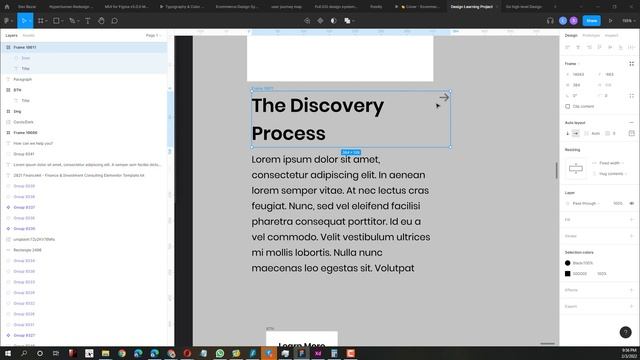Open the Boolean operations dropdown arrow
The height and width of the screenshot is (360, 640).
[x=353, y=21]
